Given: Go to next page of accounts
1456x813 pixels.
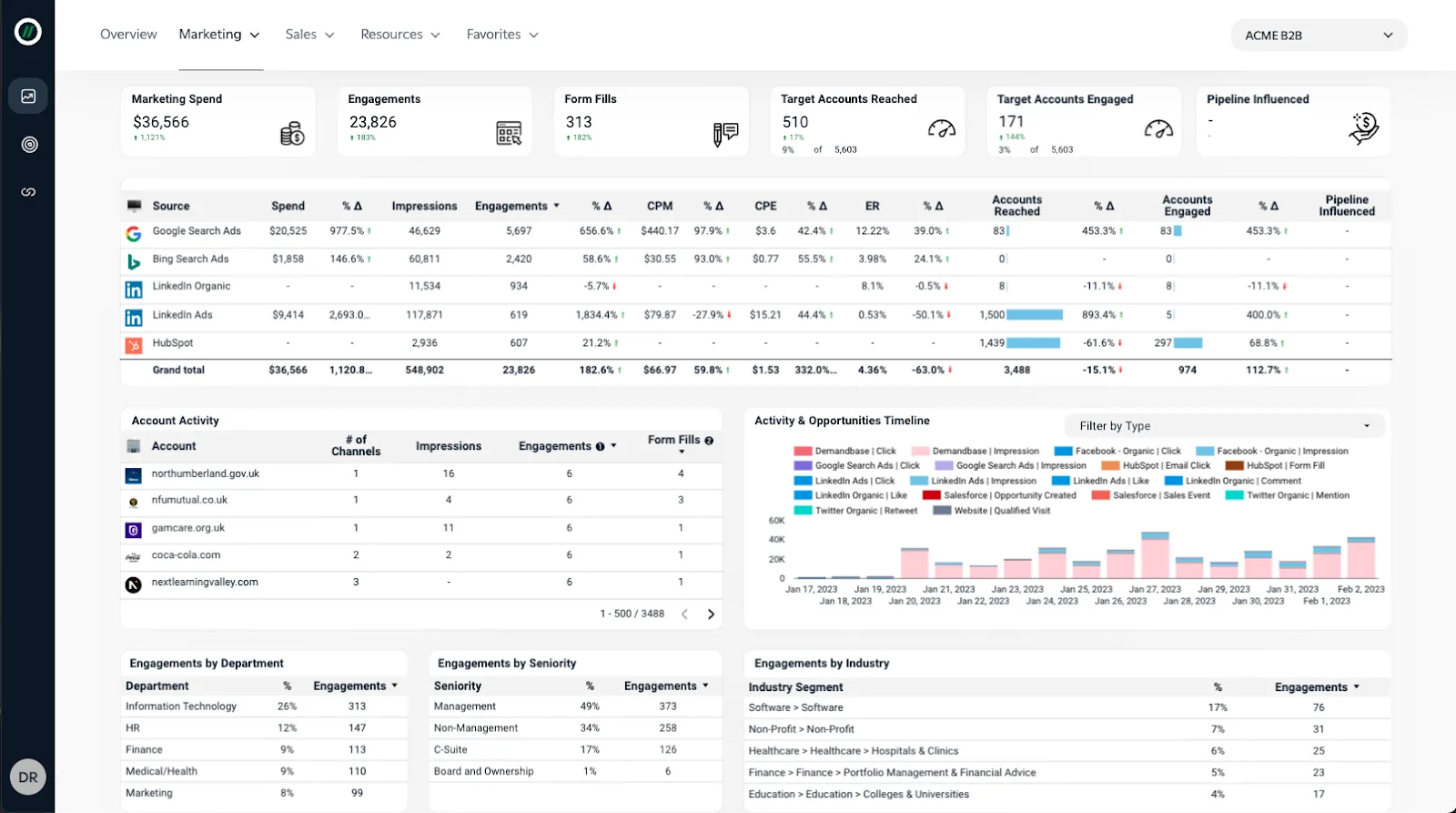Looking at the screenshot, I should tap(711, 615).
